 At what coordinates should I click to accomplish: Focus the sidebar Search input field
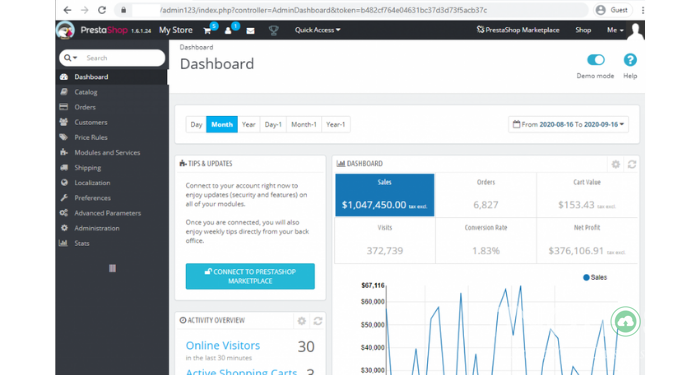pyautogui.click(x=123, y=58)
